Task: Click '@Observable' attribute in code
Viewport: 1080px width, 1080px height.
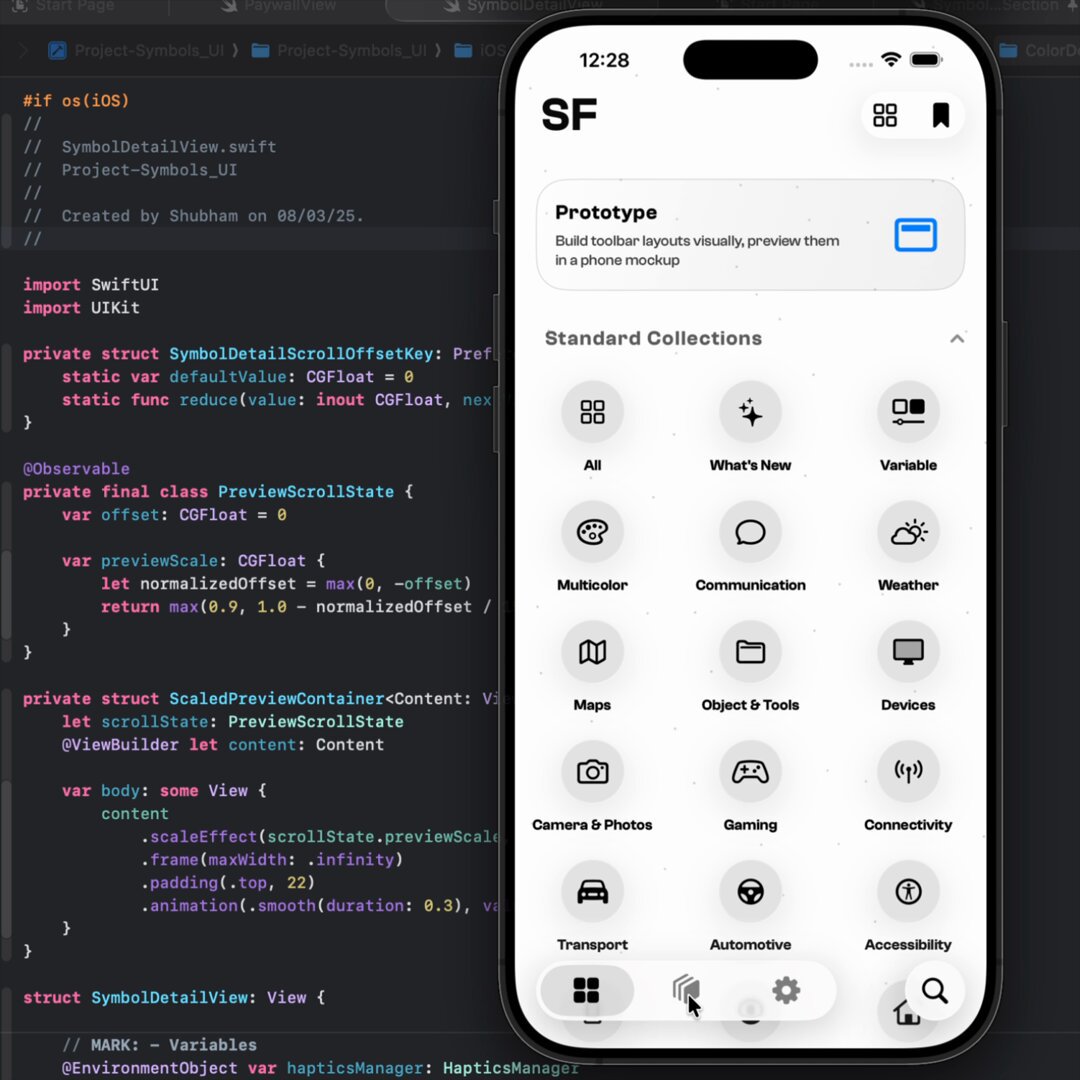Action: click(76, 468)
